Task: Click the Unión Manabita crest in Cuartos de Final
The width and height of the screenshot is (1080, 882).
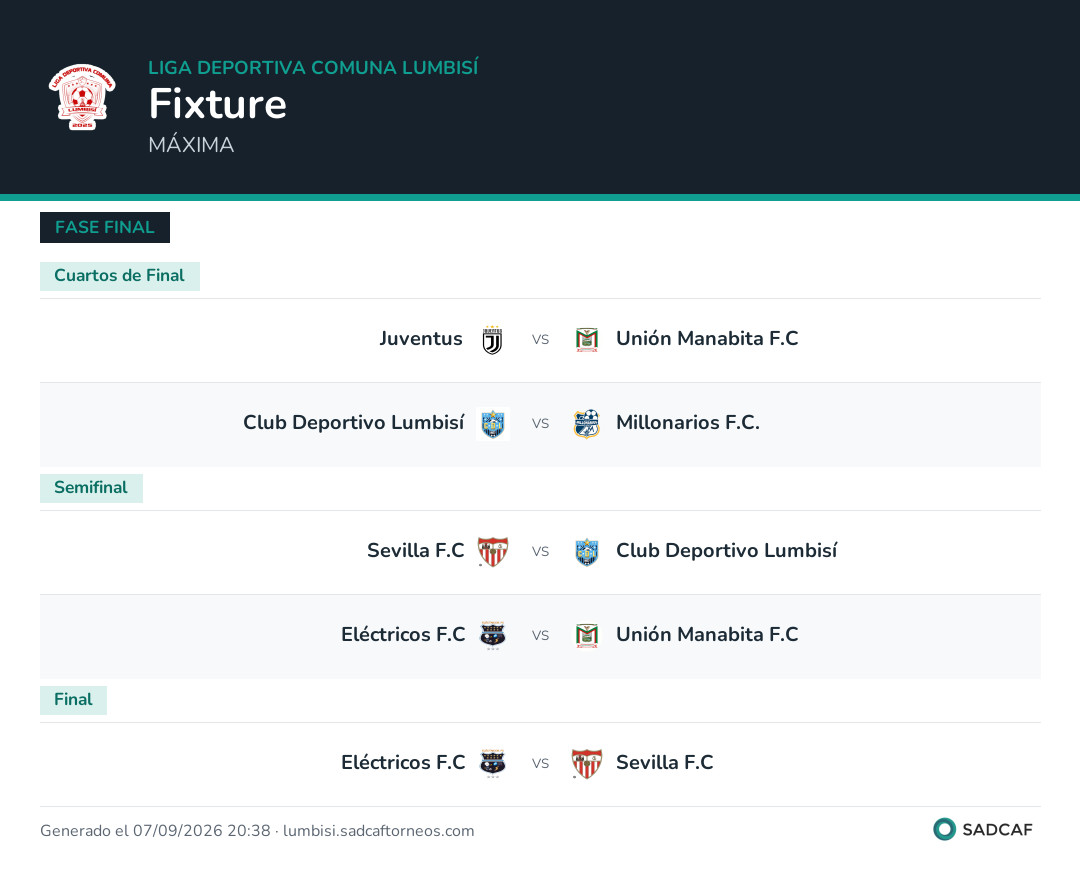Action: [587, 340]
